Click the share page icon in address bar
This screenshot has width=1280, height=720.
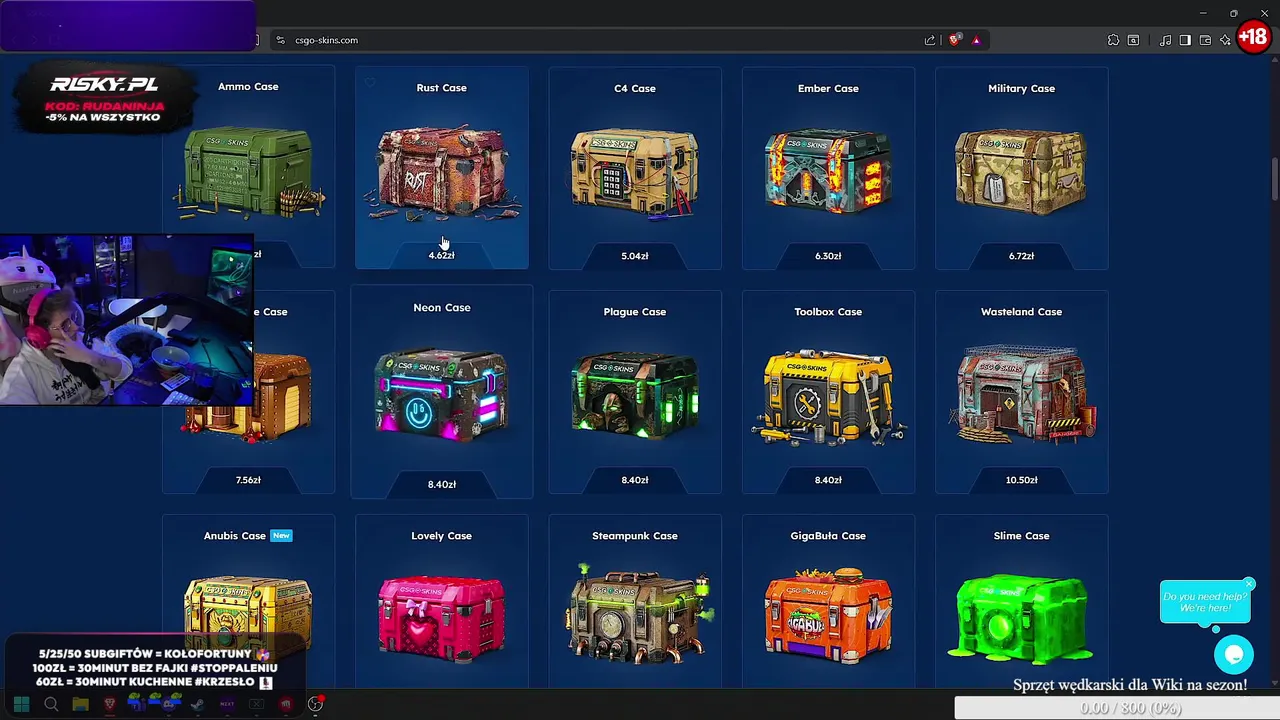(930, 40)
